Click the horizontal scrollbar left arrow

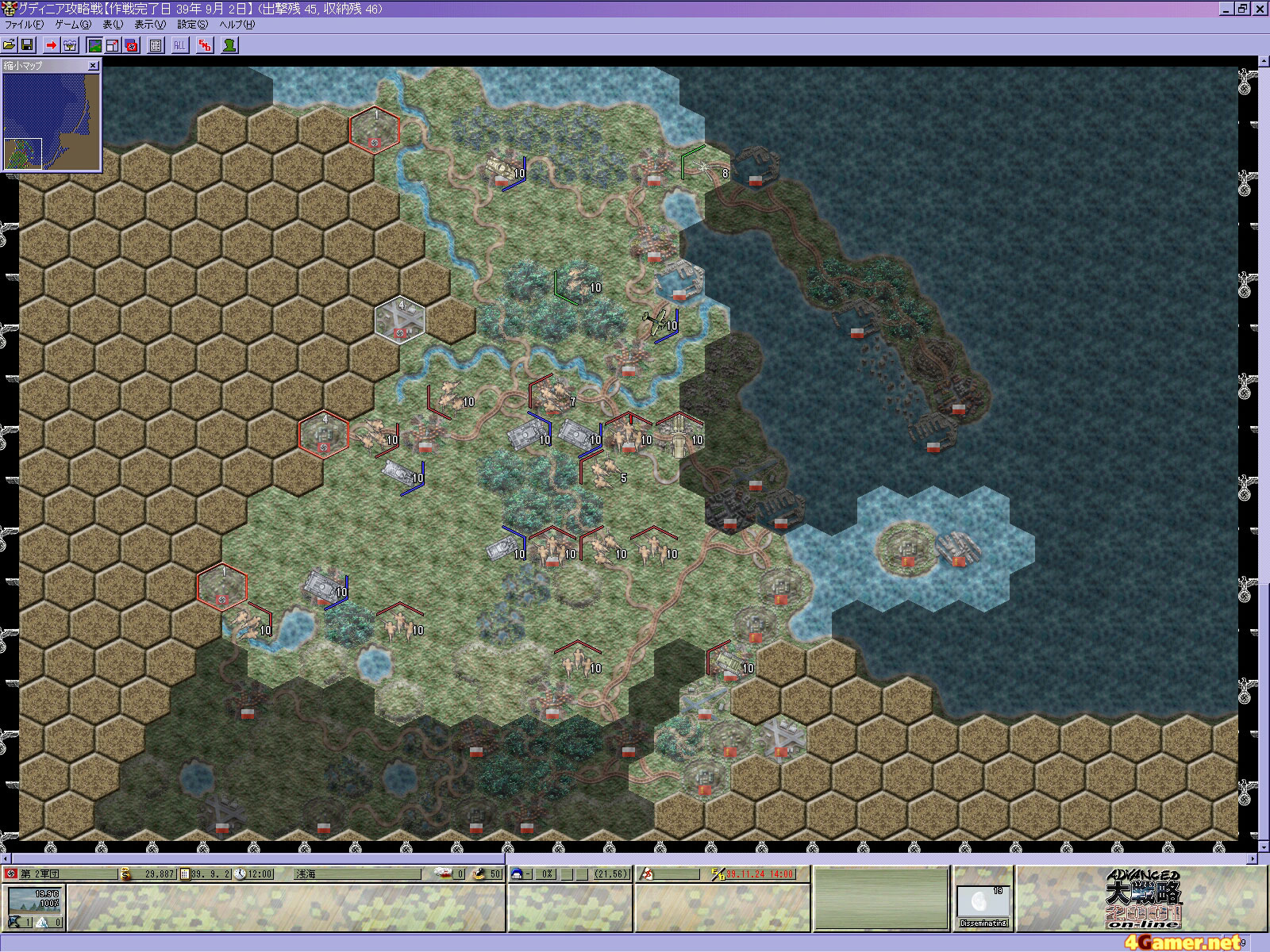[6, 858]
